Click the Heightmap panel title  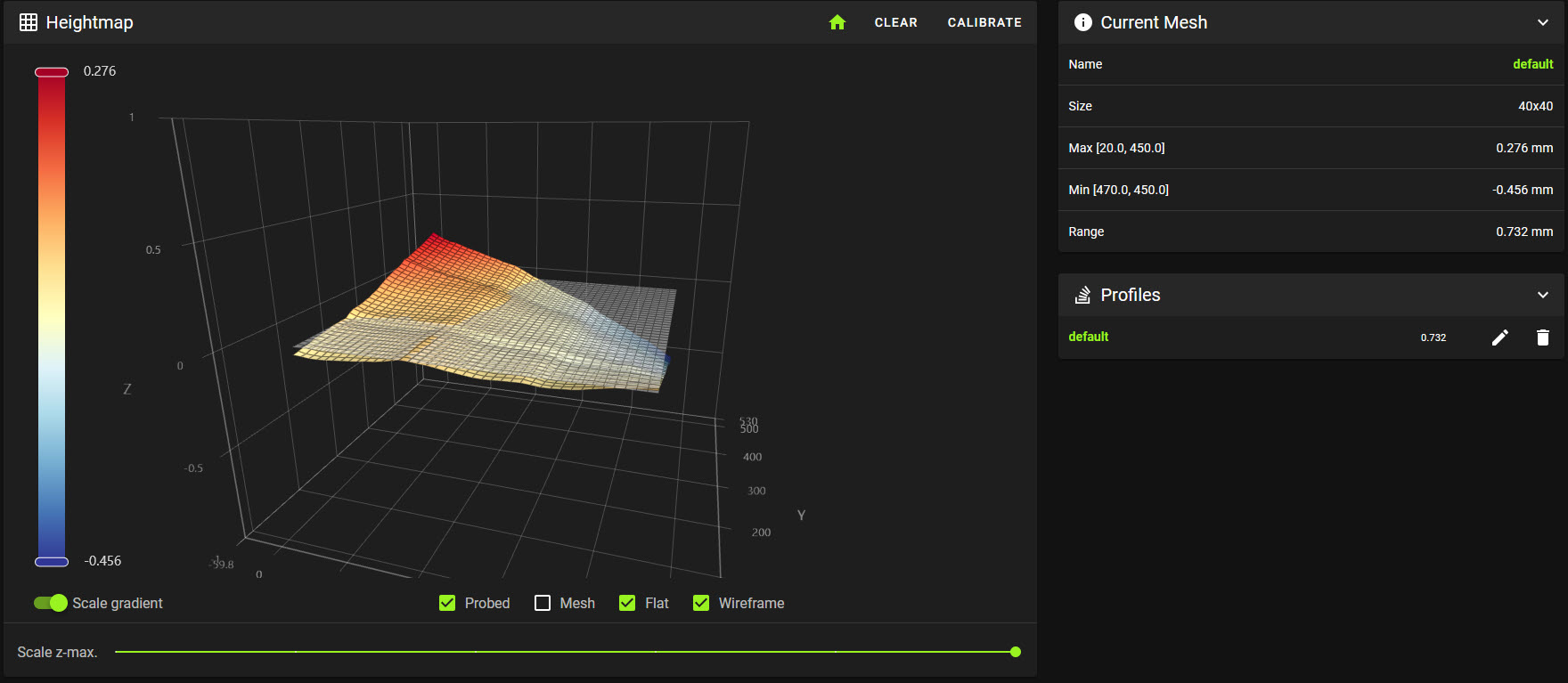[x=89, y=22]
